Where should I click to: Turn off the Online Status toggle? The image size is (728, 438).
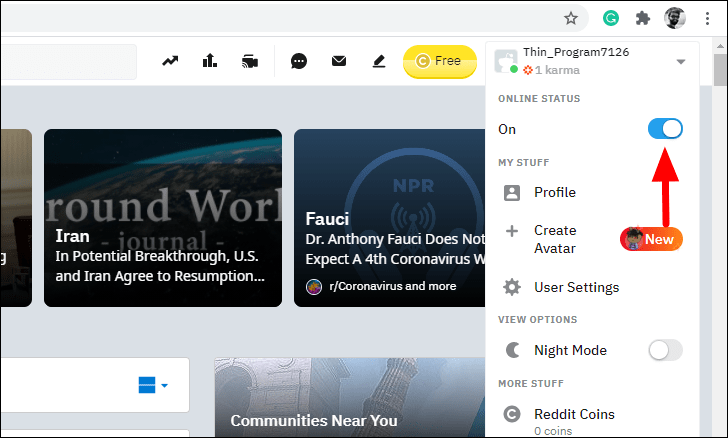point(665,129)
